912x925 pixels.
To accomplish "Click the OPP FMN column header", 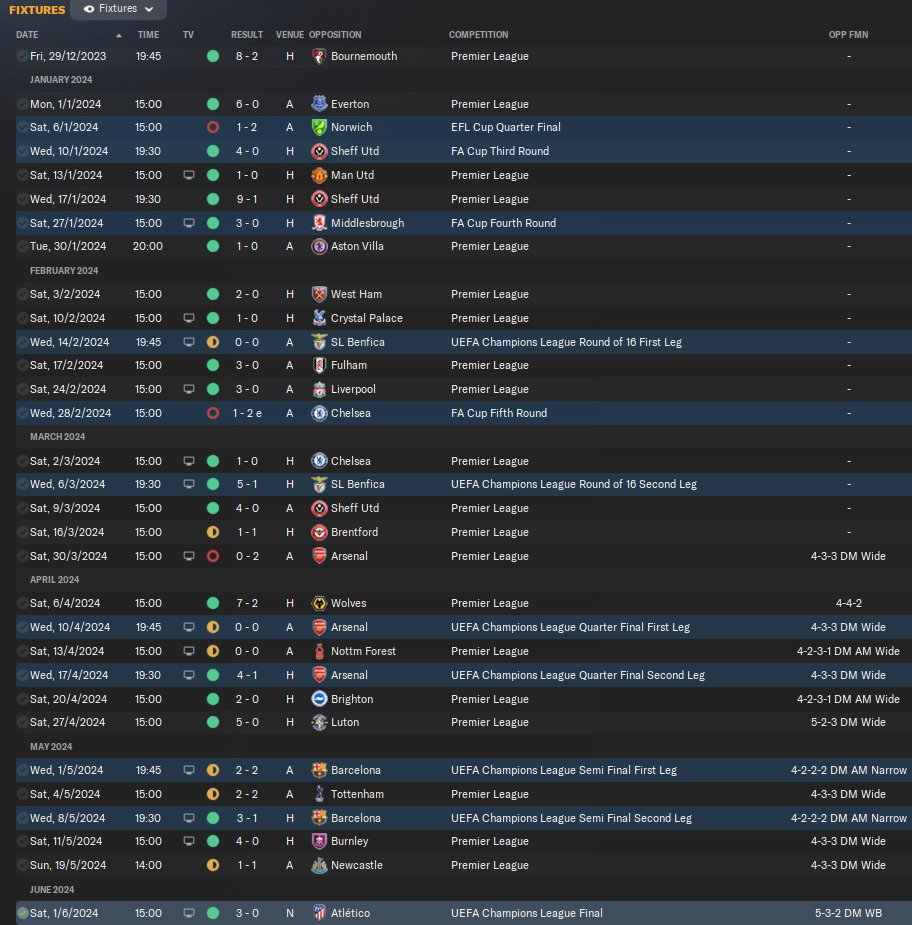I will 848,35.
